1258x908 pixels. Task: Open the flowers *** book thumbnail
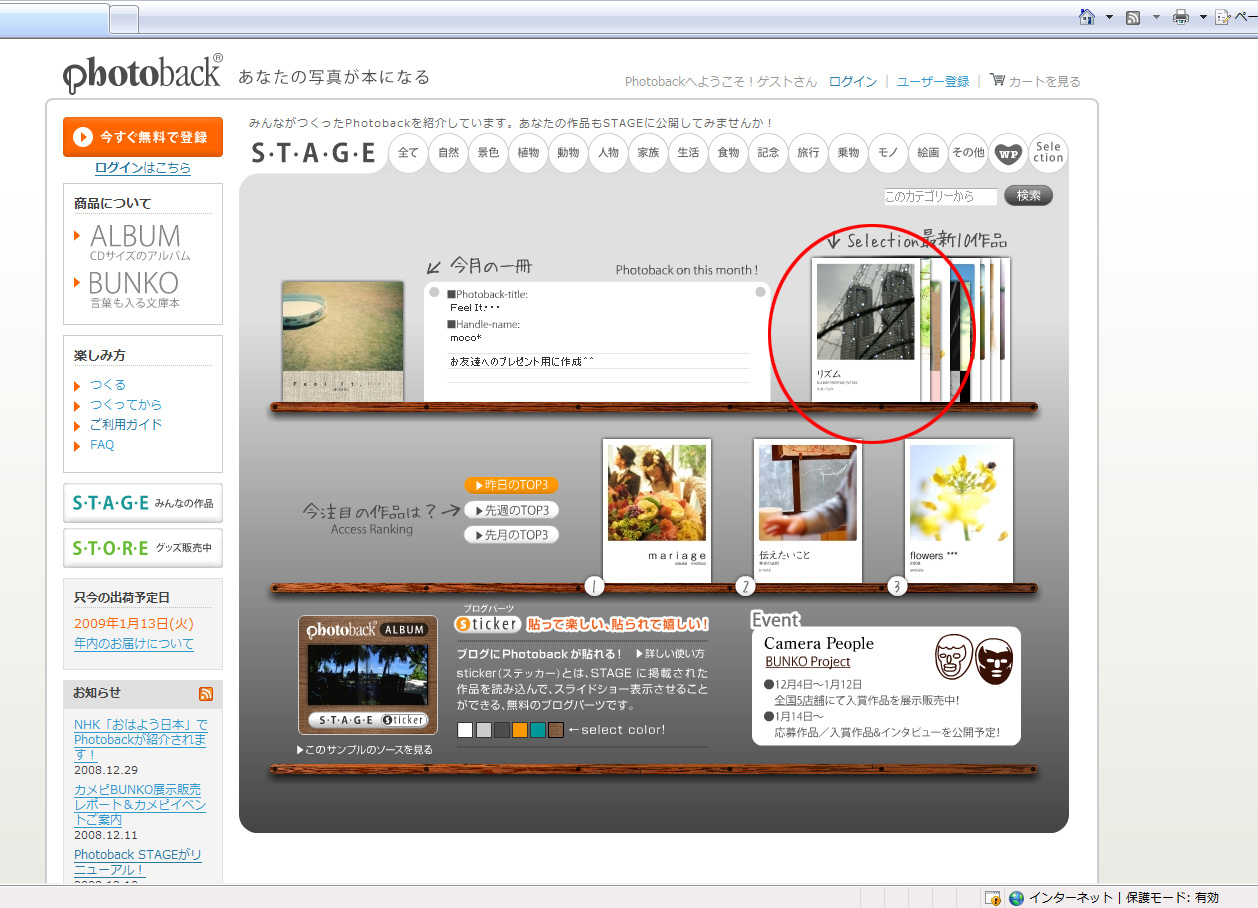click(959, 510)
